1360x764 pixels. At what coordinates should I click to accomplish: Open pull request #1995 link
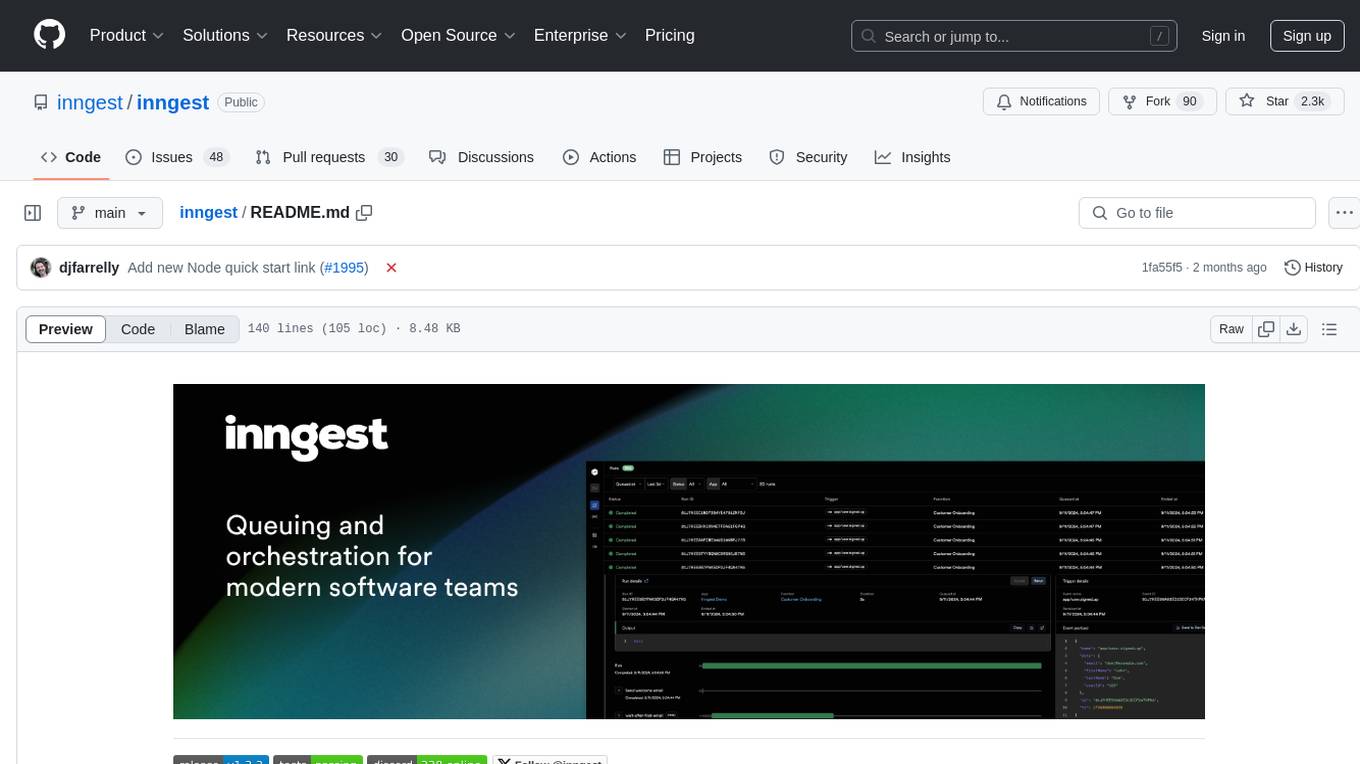343,268
